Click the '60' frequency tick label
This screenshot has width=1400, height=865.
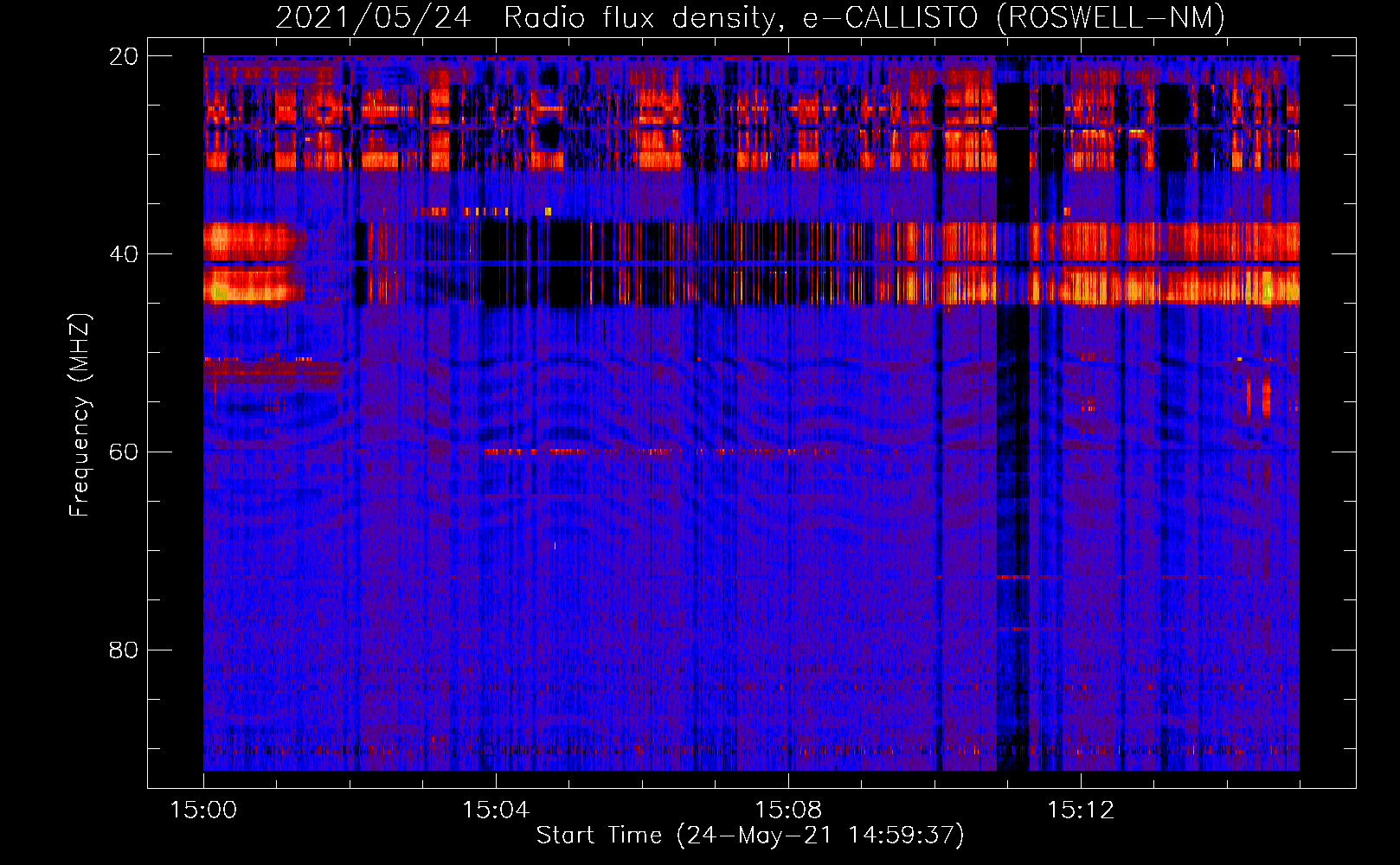[124, 452]
